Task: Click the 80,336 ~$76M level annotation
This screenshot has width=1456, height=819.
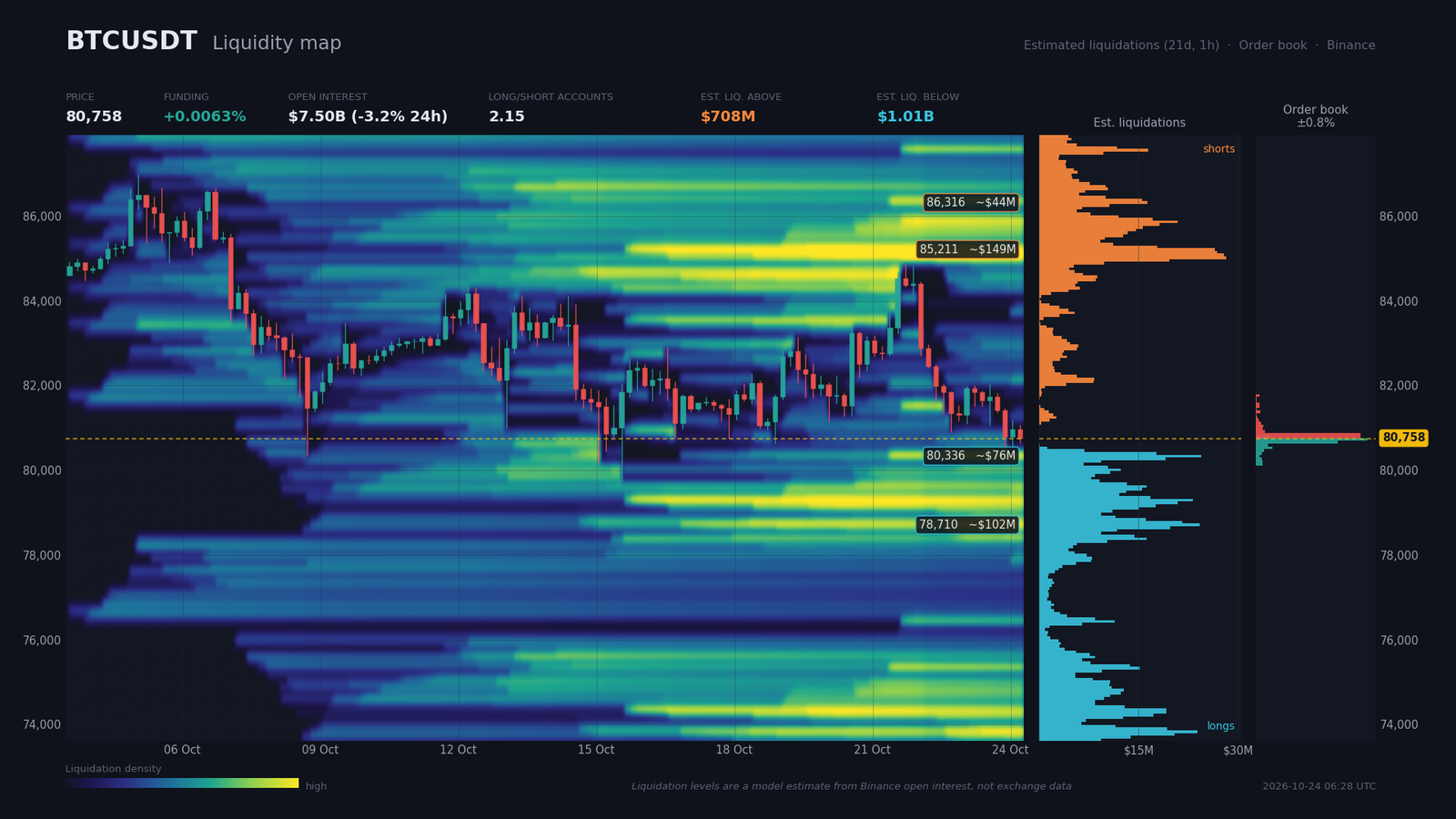Action: [x=971, y=456]
